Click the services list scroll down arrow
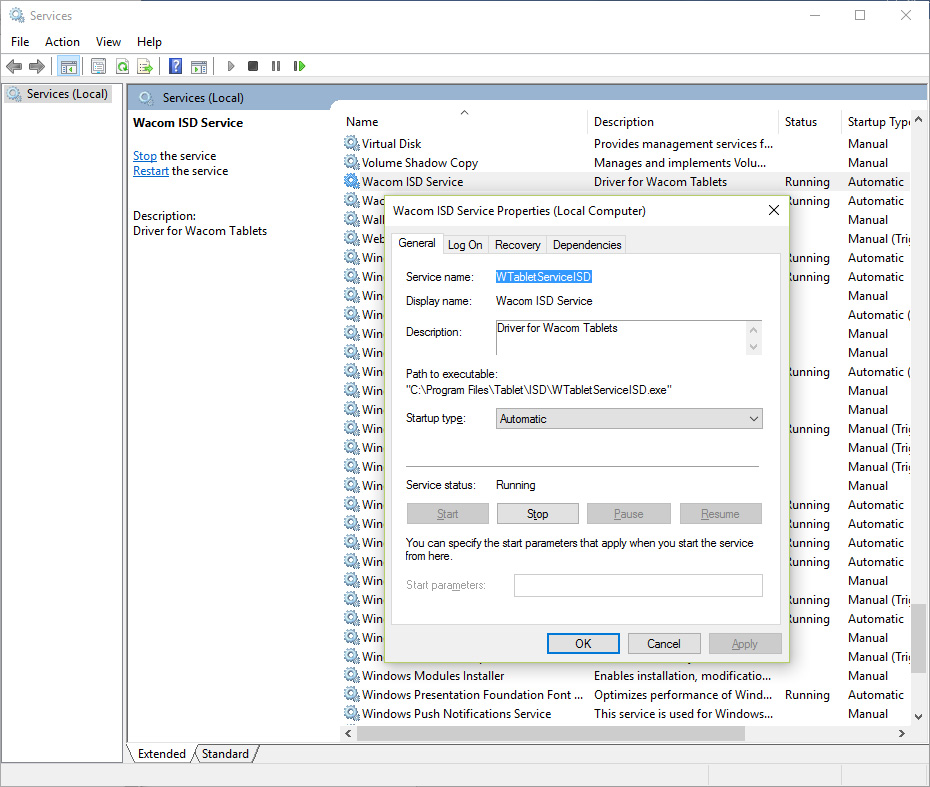The width and height of the screenshot is (930, 787). pos(919,716)
